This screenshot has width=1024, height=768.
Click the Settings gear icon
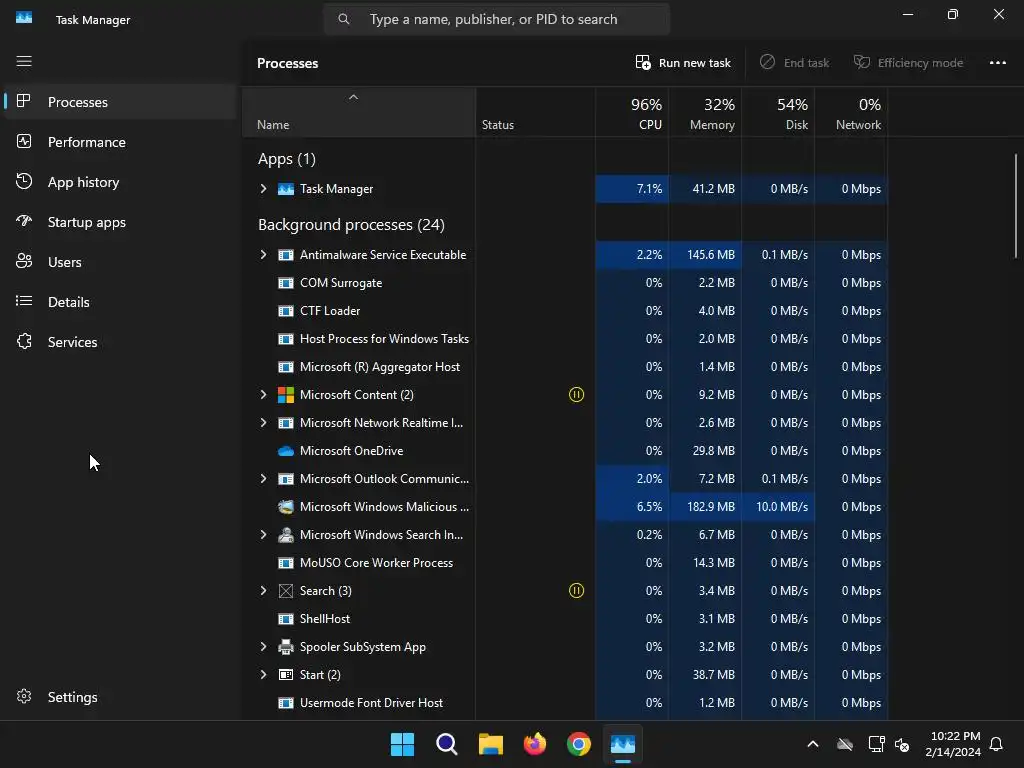pos(24,696)
